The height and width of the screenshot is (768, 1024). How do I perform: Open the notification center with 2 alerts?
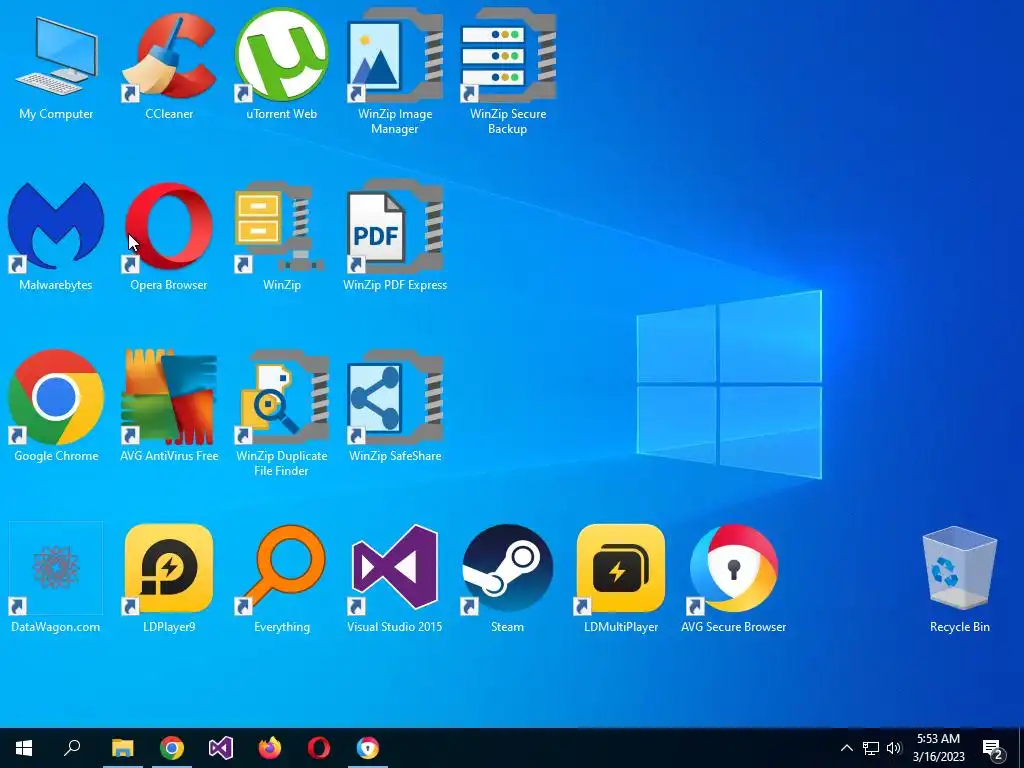pyautogui.click(x=993, y=749)
